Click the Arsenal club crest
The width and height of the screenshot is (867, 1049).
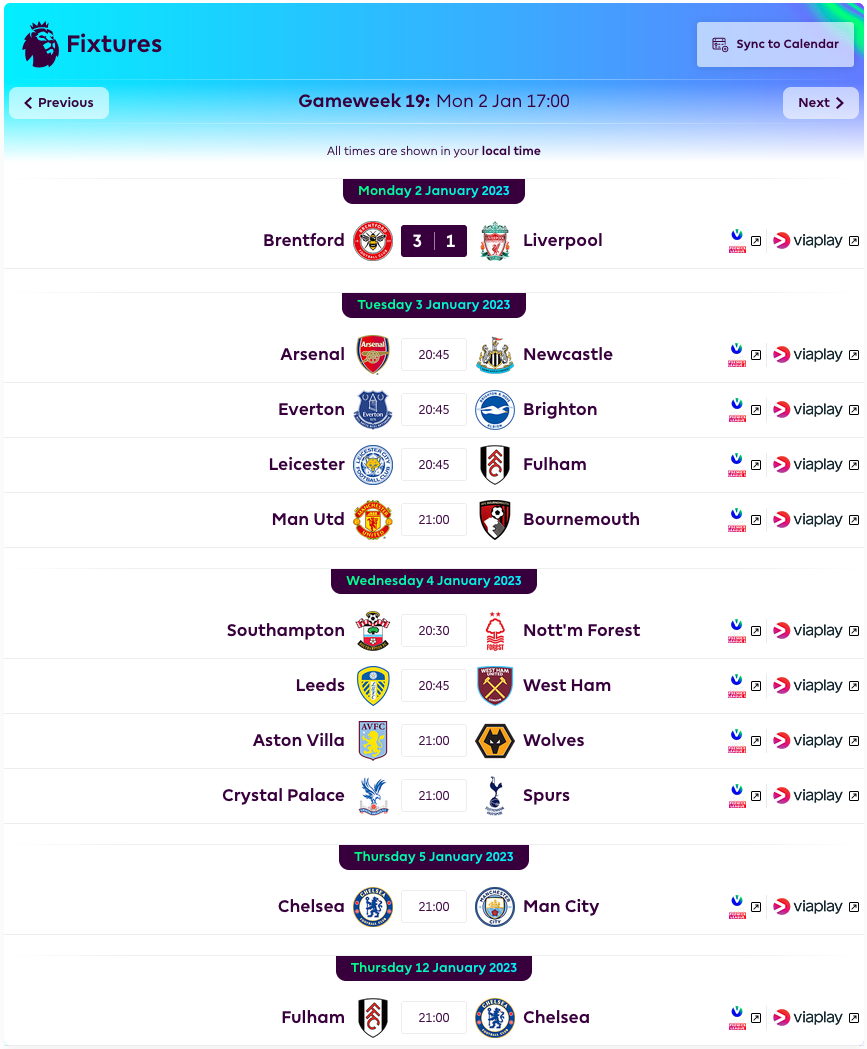click(373, 355)
